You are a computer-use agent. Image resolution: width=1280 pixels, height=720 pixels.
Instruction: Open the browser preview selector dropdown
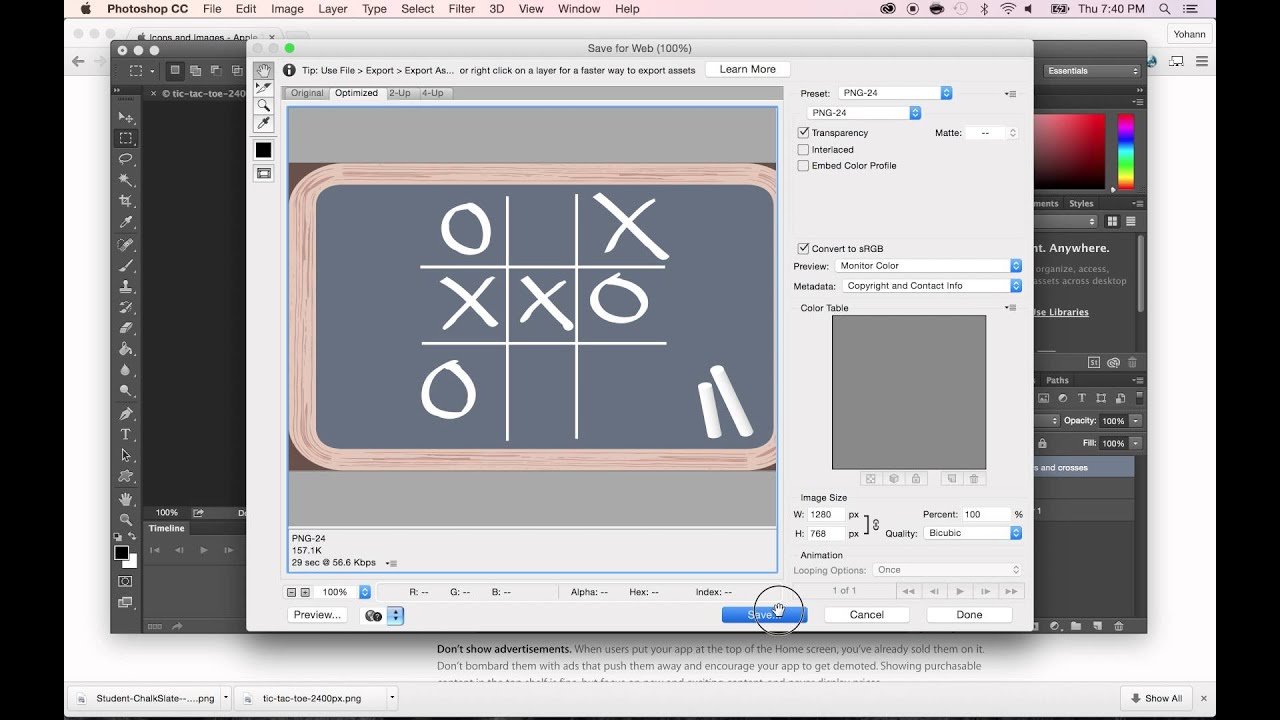coord(395,615)
